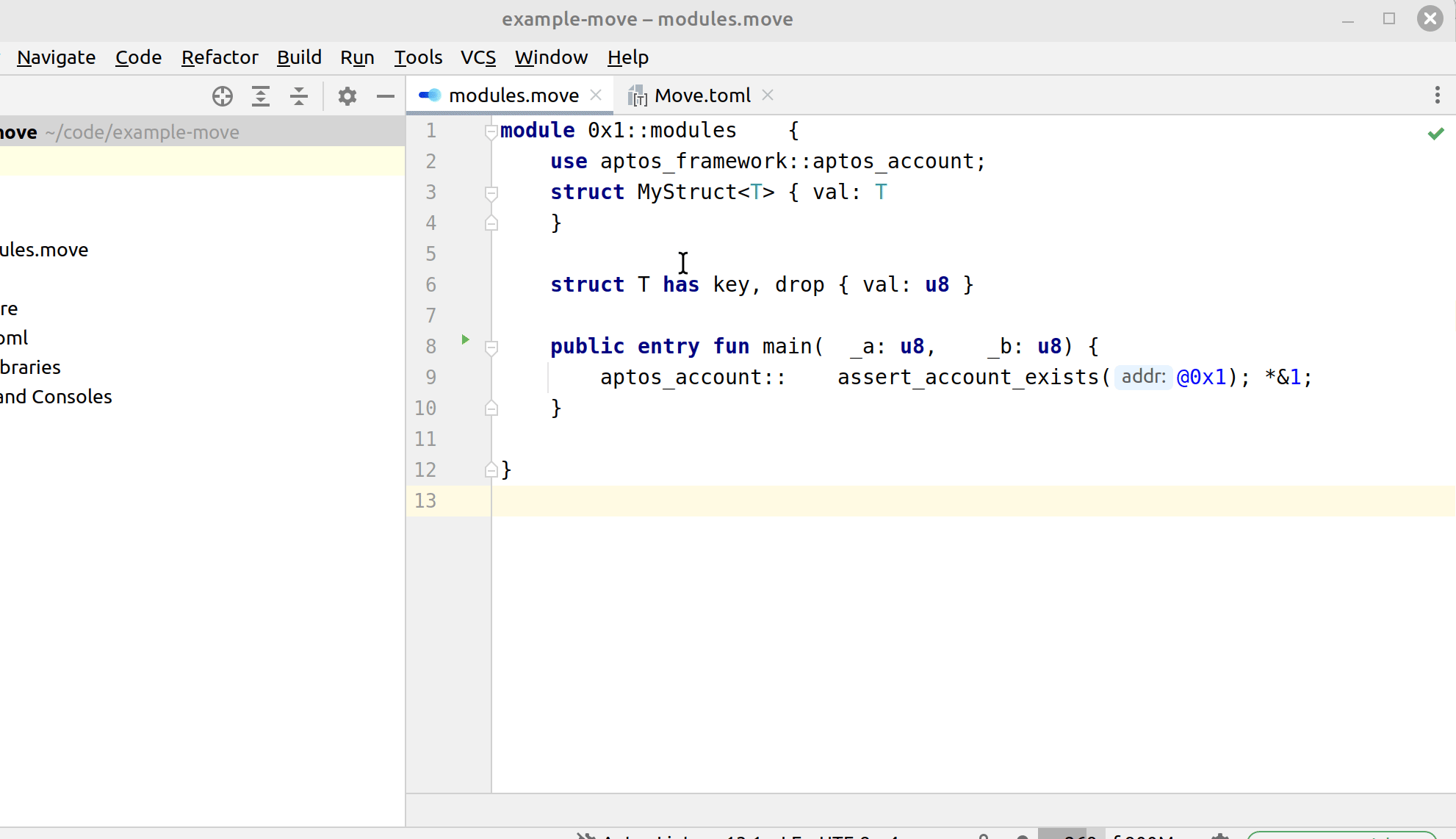Close the modules.move tab
Screen dimensions: 1456x839
pyautogui.click(x=596, y=95)
